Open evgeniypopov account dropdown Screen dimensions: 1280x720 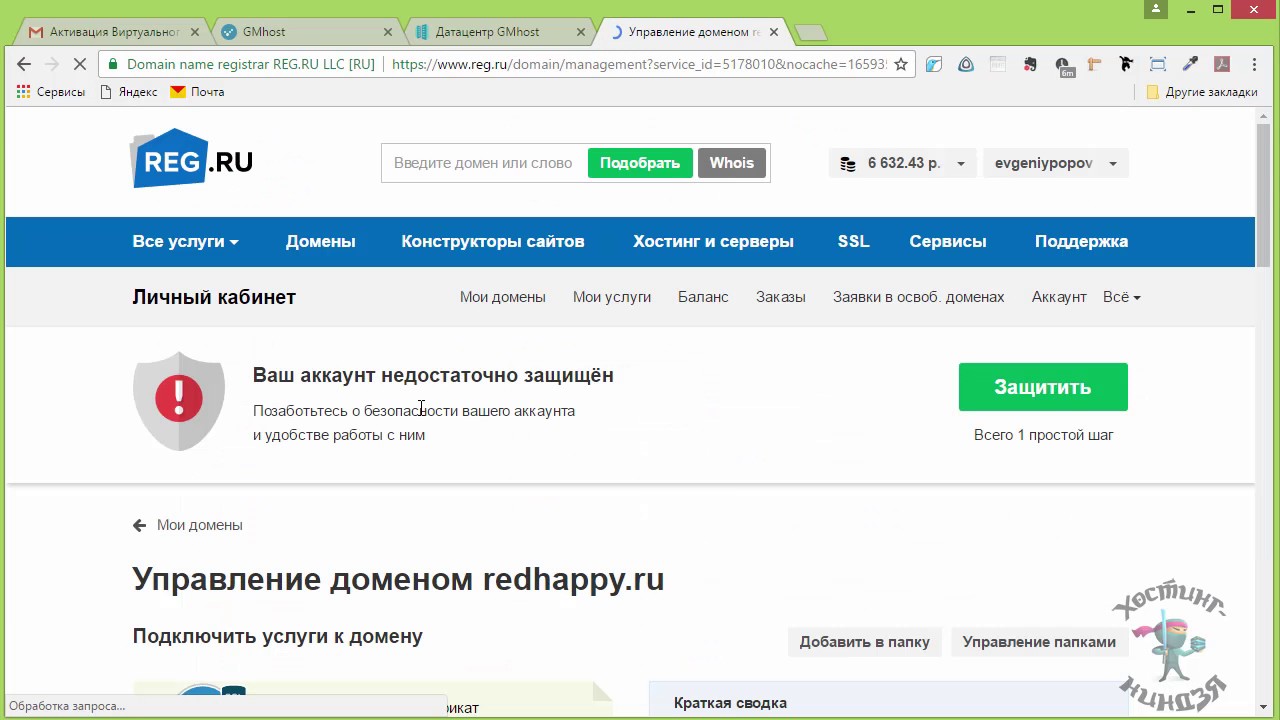pos(1056,164)
